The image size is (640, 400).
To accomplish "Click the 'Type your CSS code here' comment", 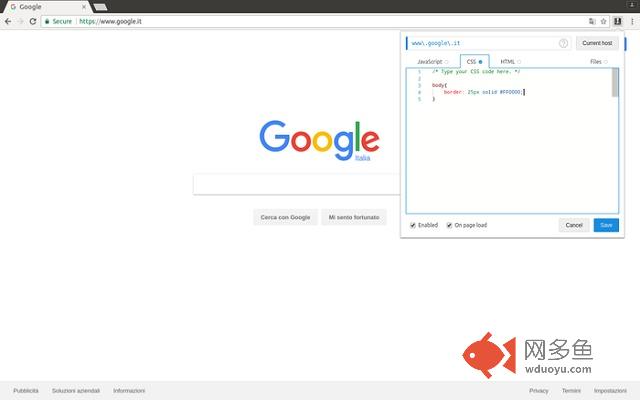I will (476, 71).
